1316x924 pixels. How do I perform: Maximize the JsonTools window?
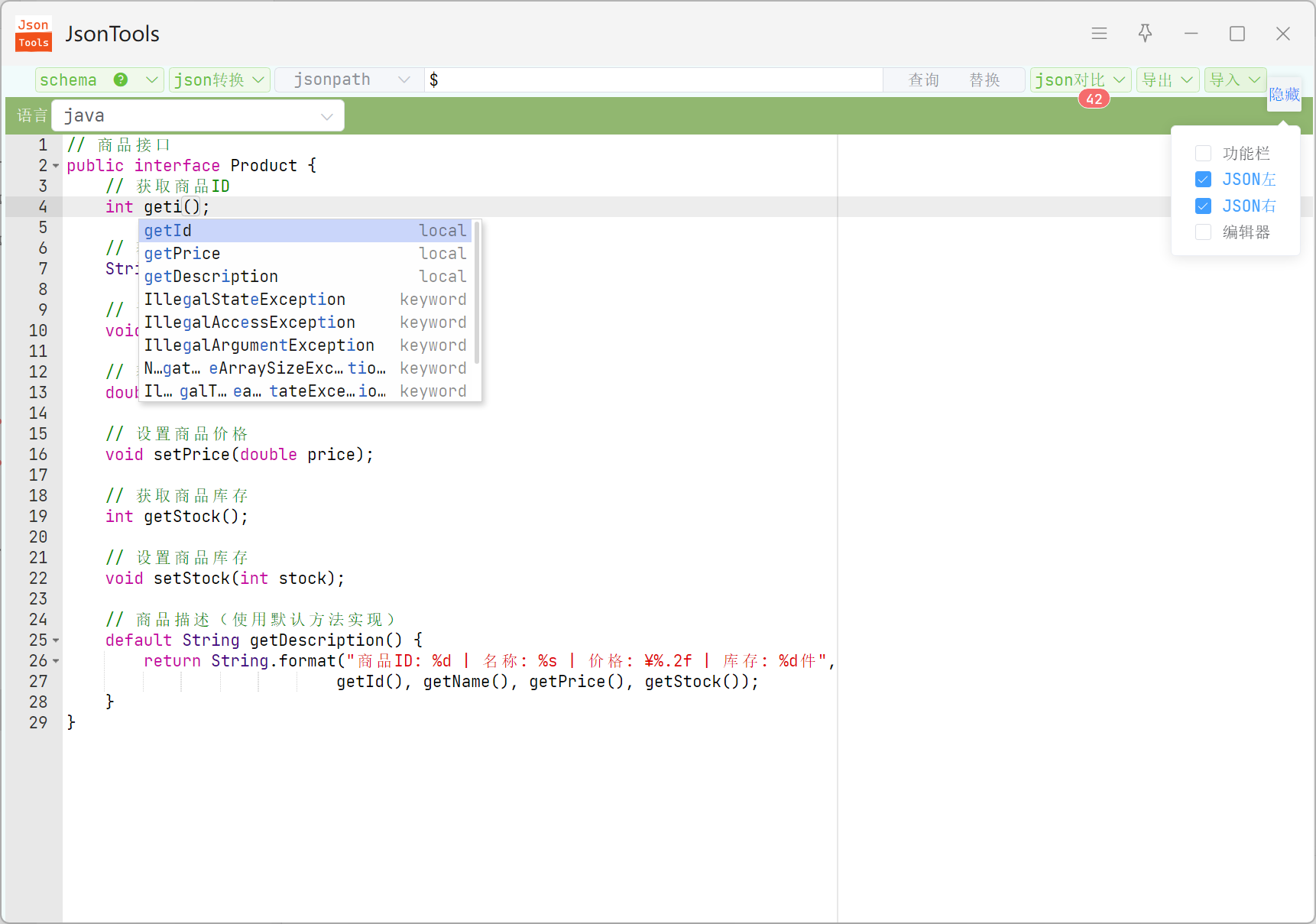[x=1237, y=34]
